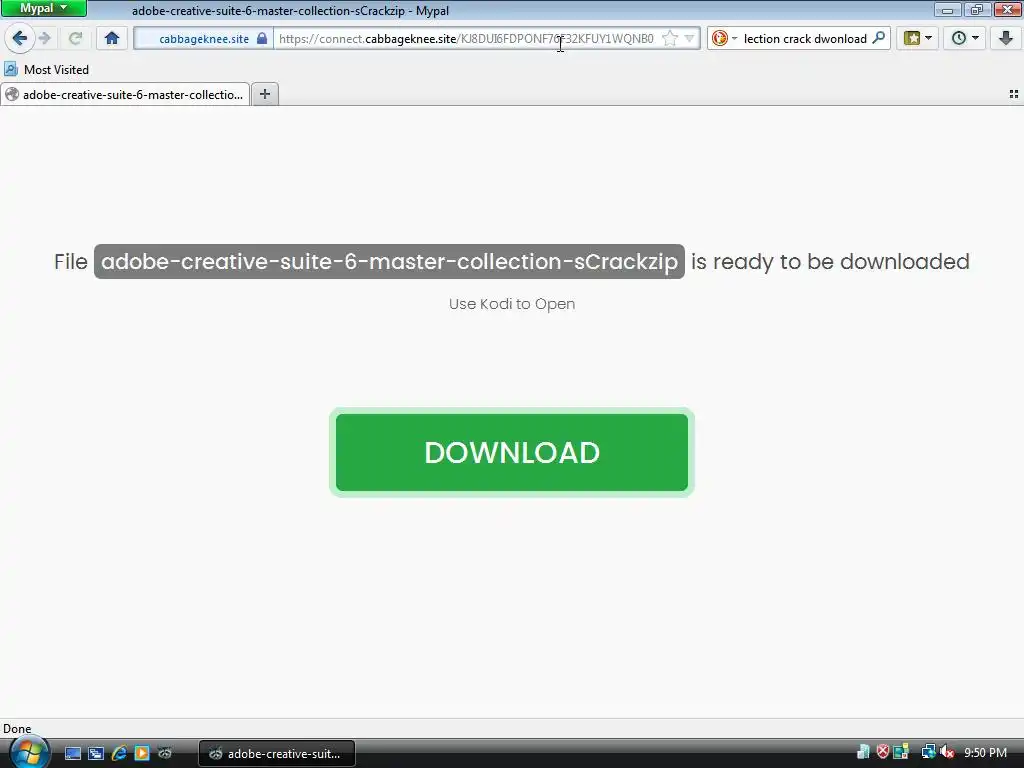Select the adobe-creative-suite tab
The width and height of the screenshot is (1024, 768).
click(x=125, y=95)
